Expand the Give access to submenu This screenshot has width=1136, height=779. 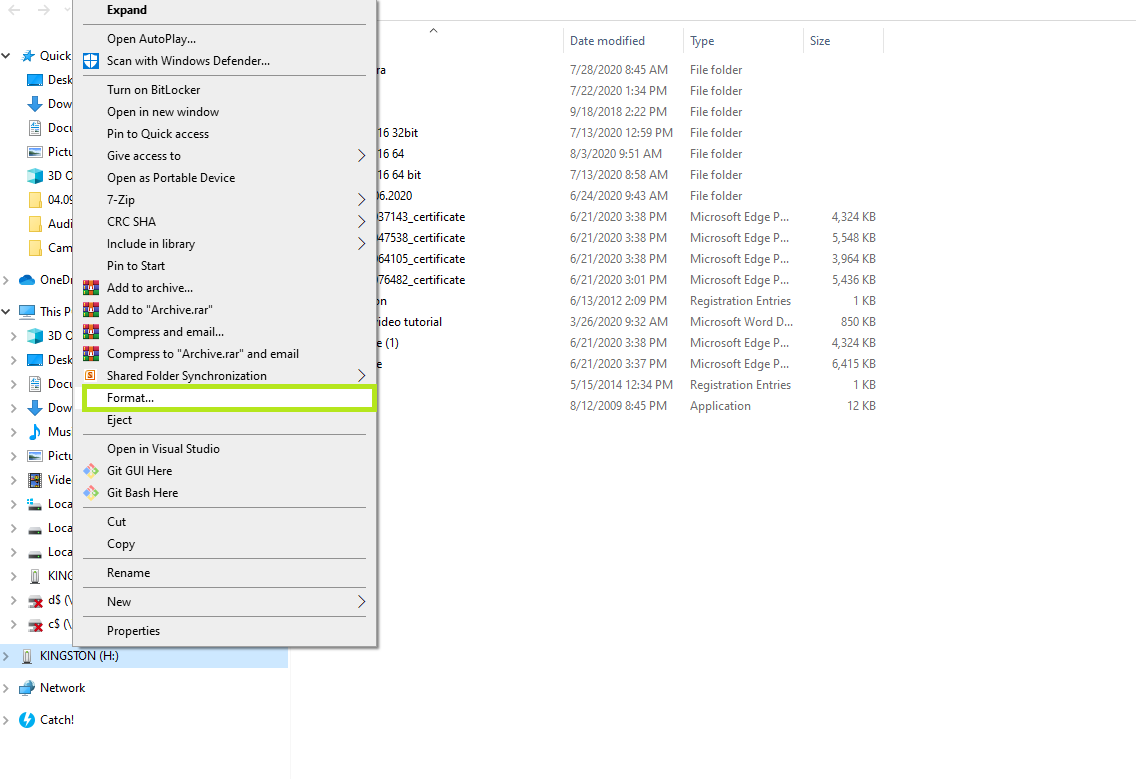[x=362, y=155]
